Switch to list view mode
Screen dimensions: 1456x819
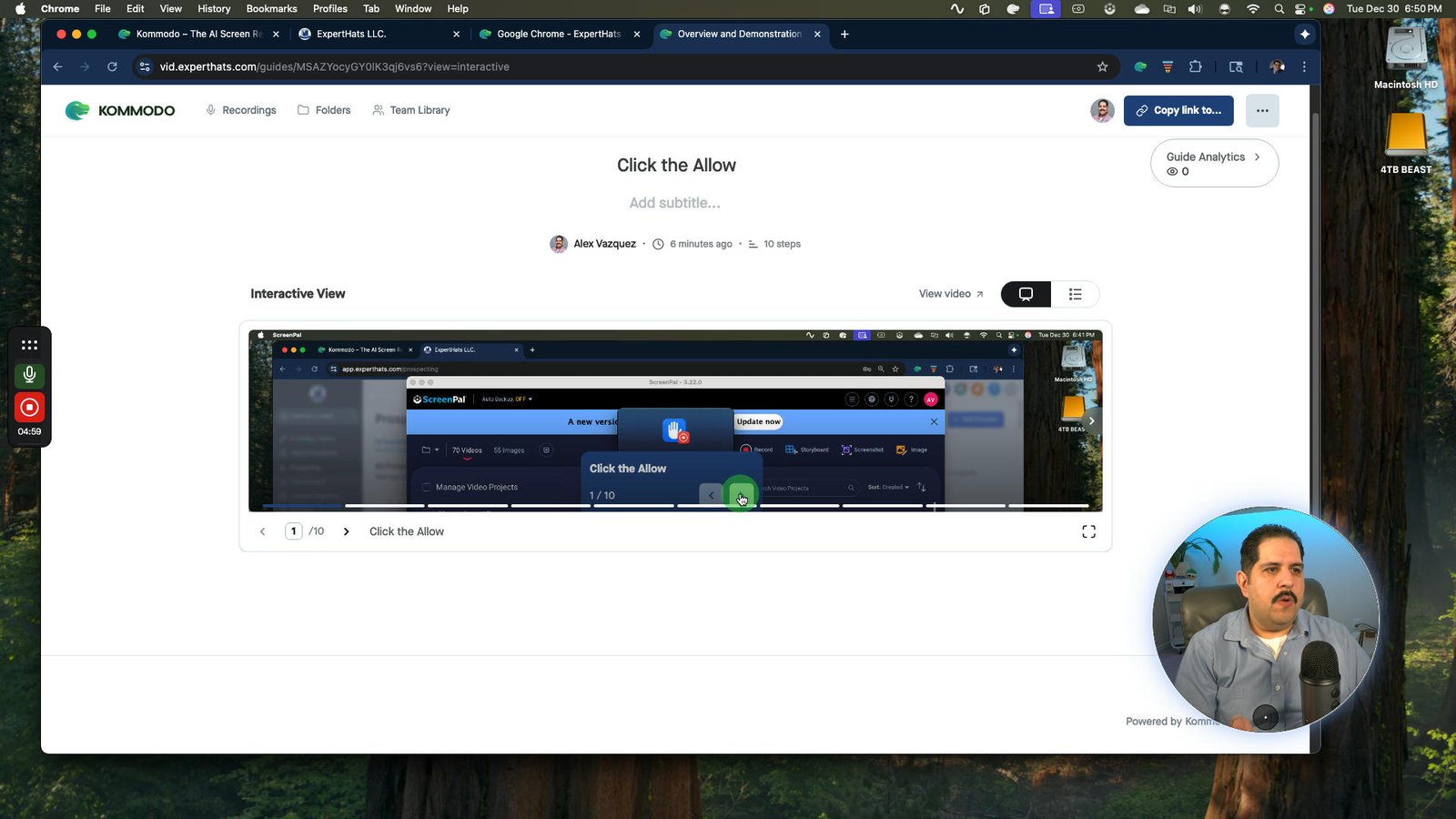click(1075, 294)
